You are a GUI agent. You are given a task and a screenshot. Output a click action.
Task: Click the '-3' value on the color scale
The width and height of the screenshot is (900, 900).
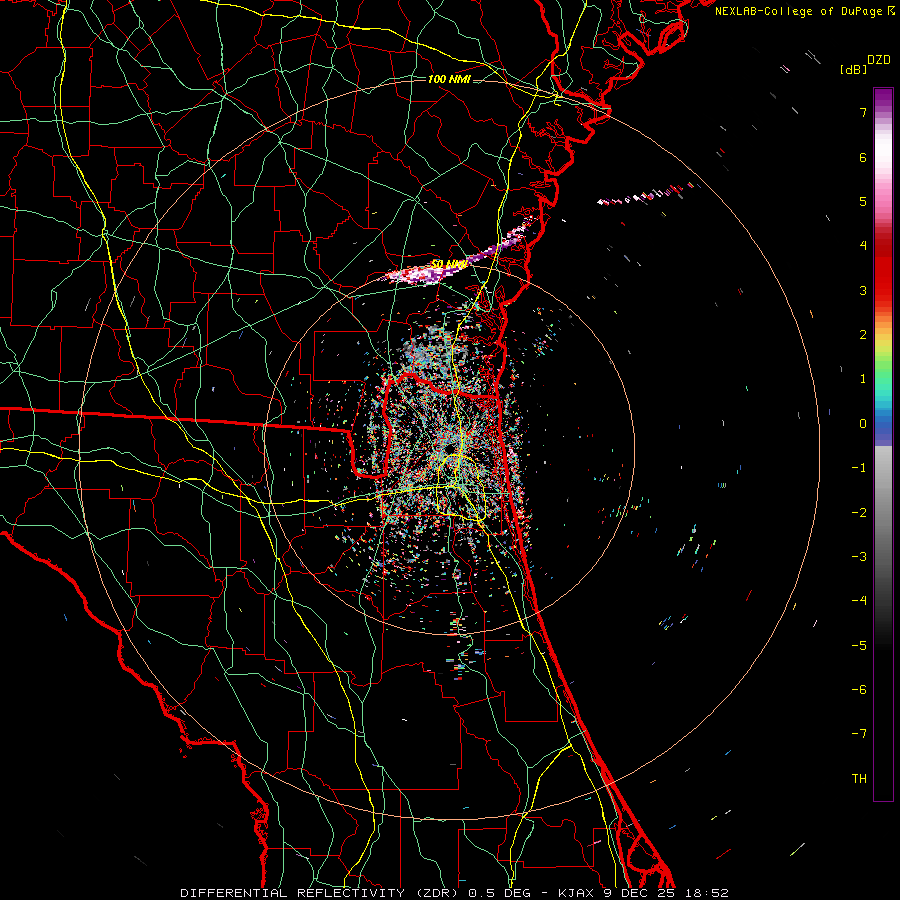pyautogui.click(x=859, y=557)
